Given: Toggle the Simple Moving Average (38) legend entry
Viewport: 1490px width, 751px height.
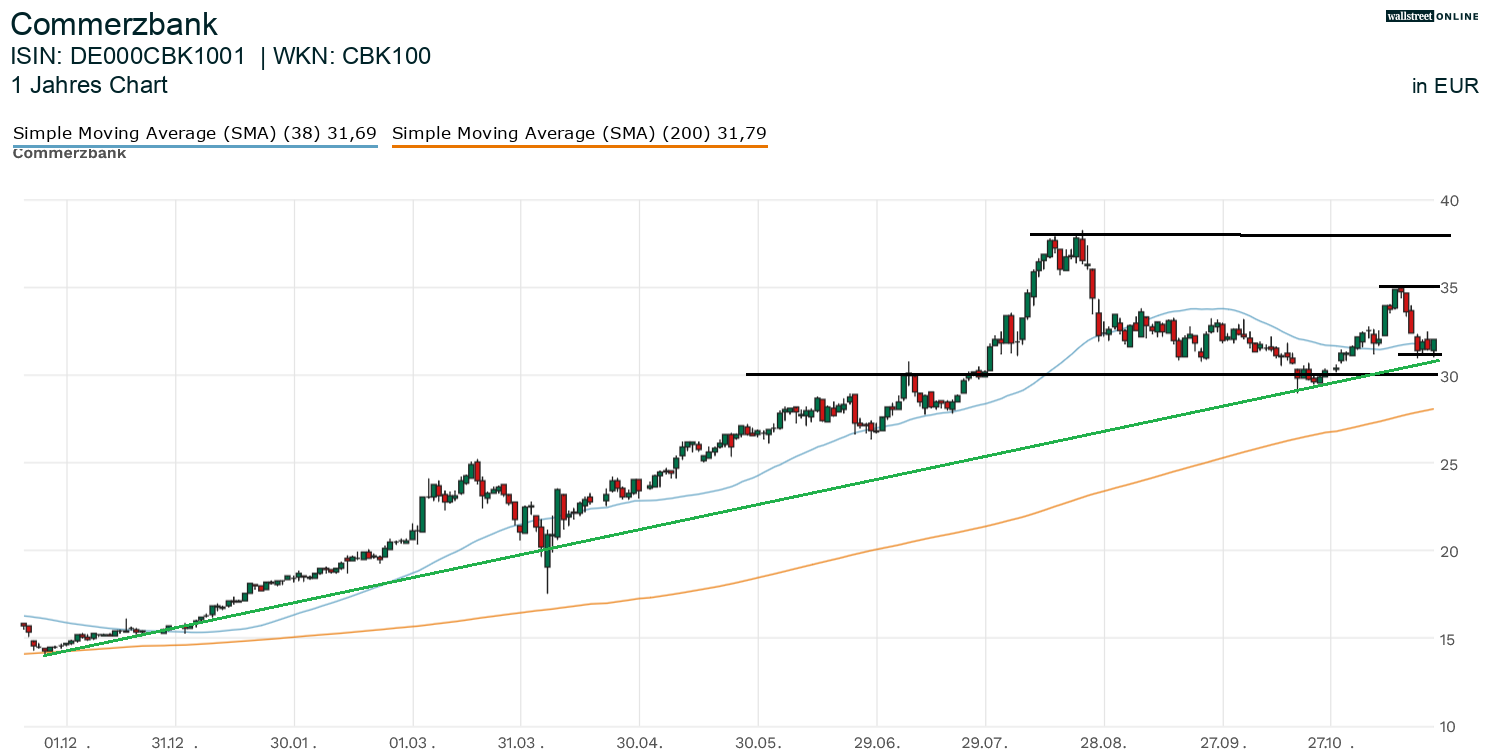Looking at the screenshot, I should [195, 133].
